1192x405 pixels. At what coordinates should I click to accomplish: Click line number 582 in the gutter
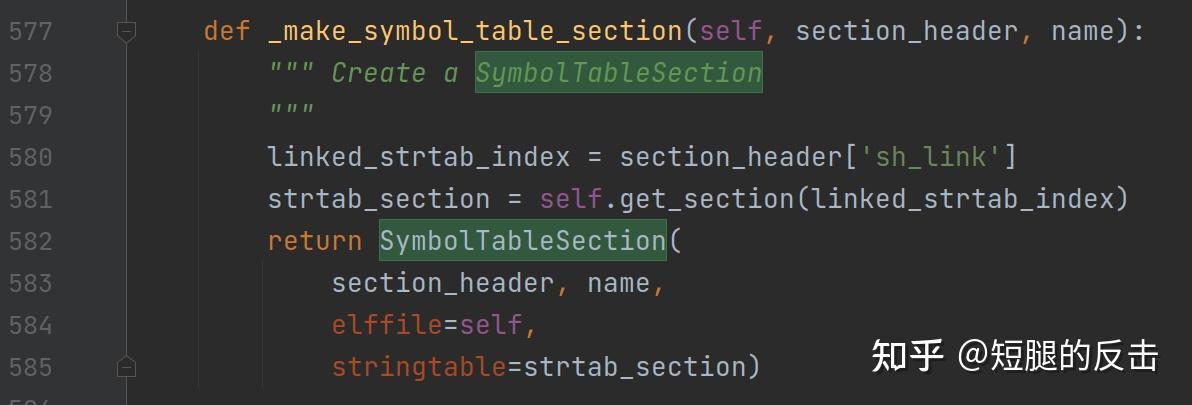30,241
